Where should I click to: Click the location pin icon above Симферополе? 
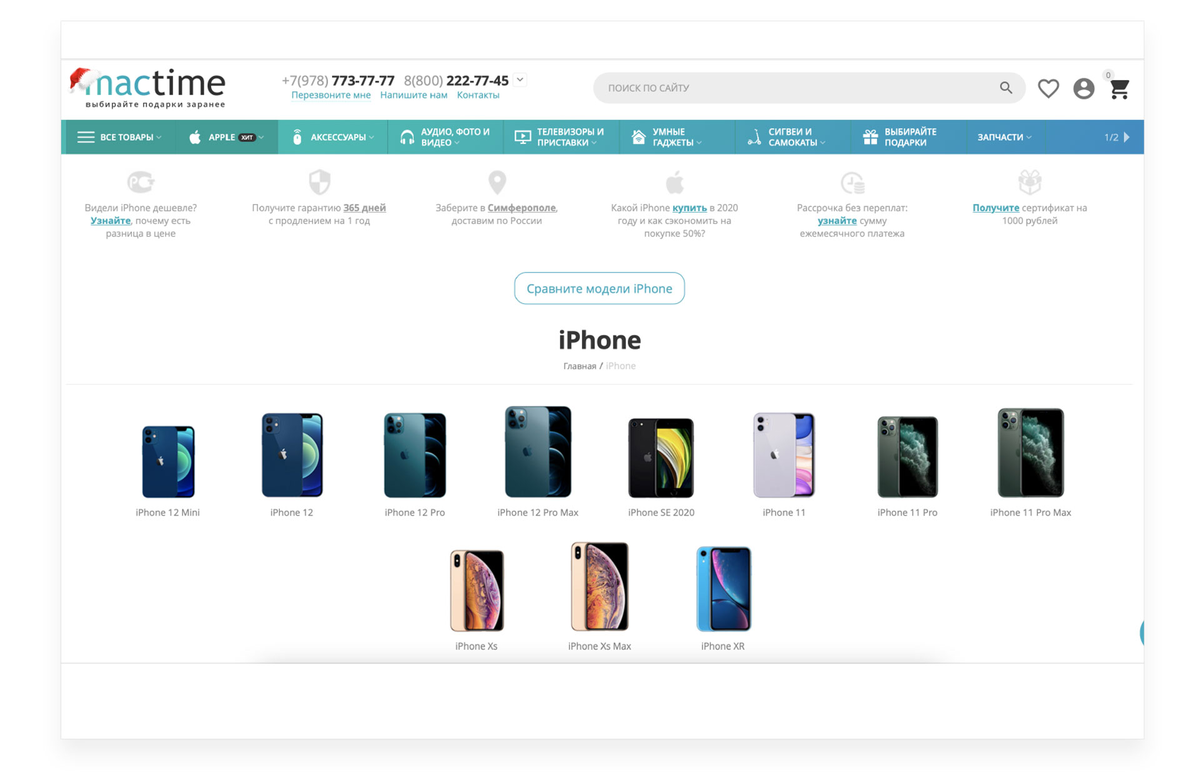click(x=497, y=182)
